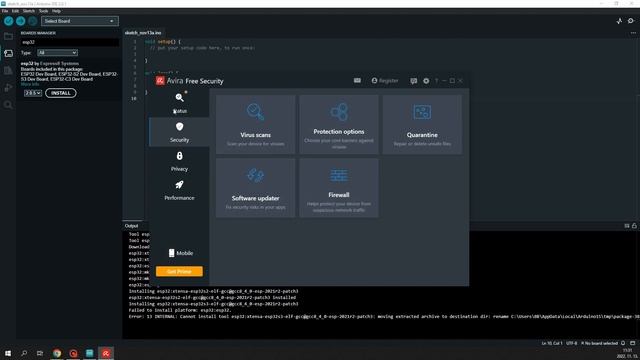Open the Help menu
The height and width of the screenshot is (360, 640).
56,11
